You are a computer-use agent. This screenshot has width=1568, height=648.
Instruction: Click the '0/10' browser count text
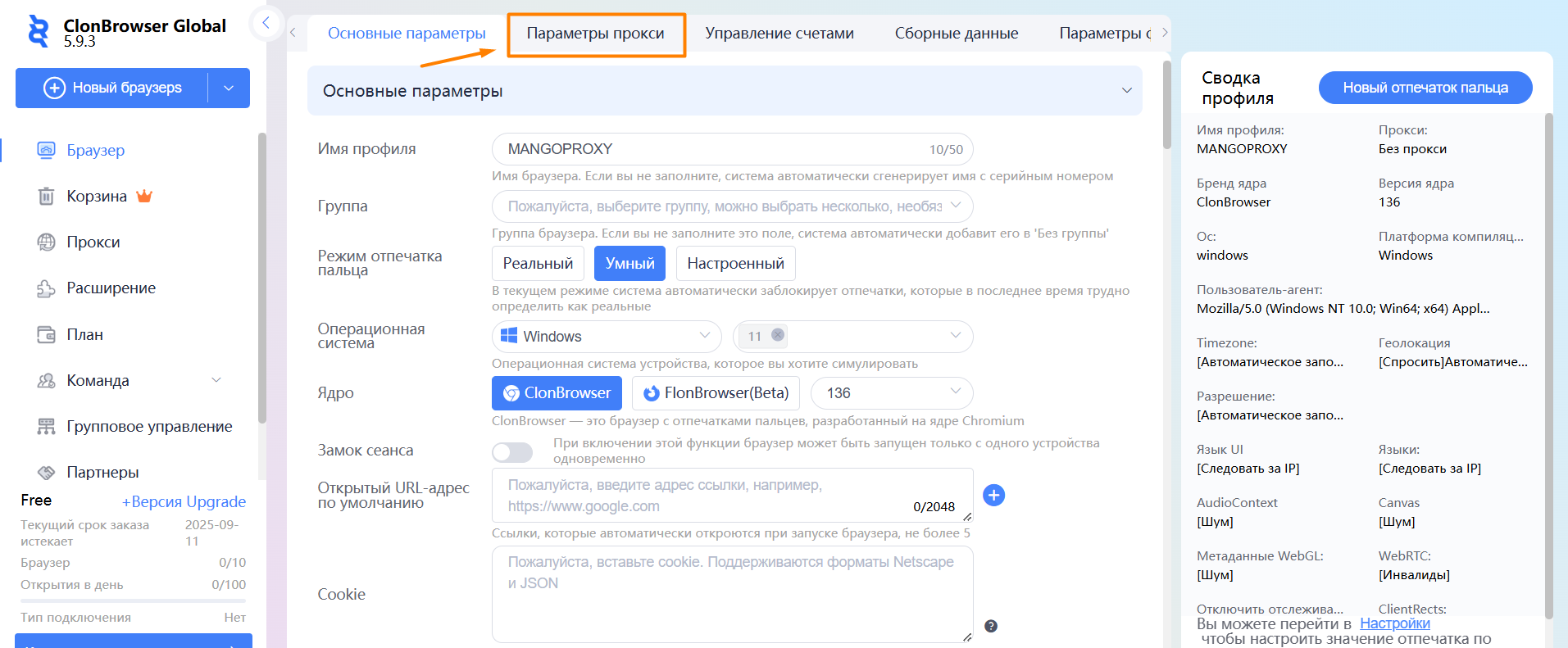tap(233, 563)
